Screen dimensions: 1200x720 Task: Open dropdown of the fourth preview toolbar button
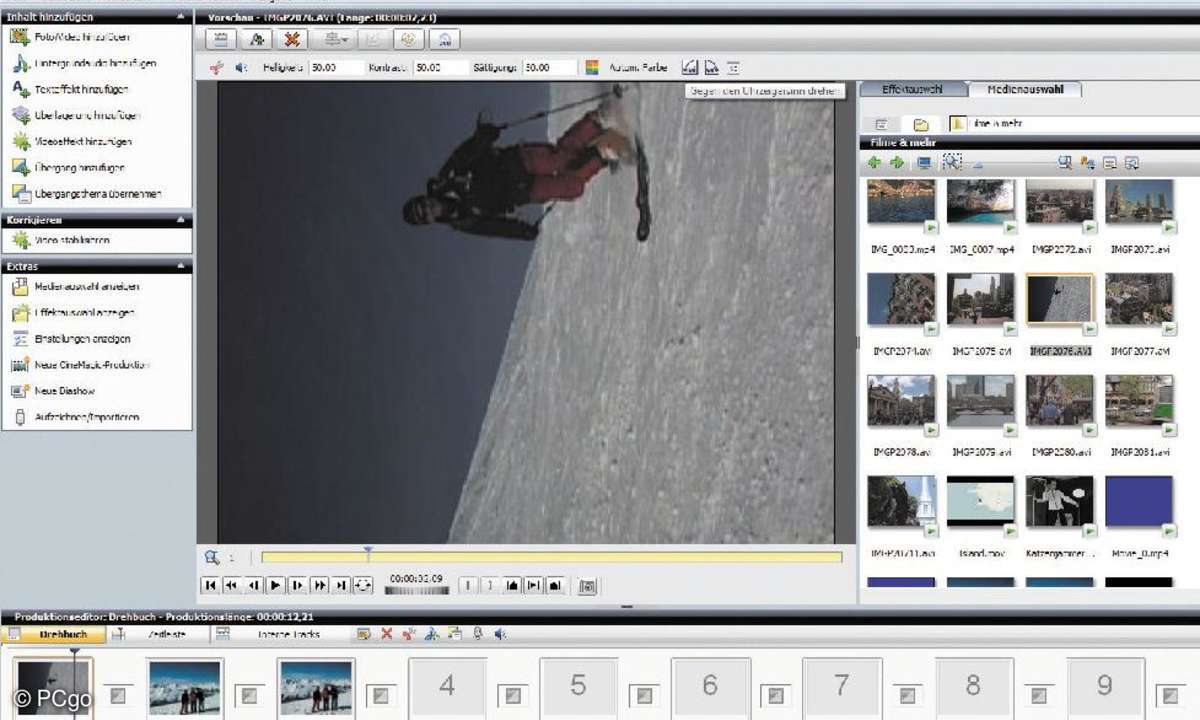click(x=345, y=40)
